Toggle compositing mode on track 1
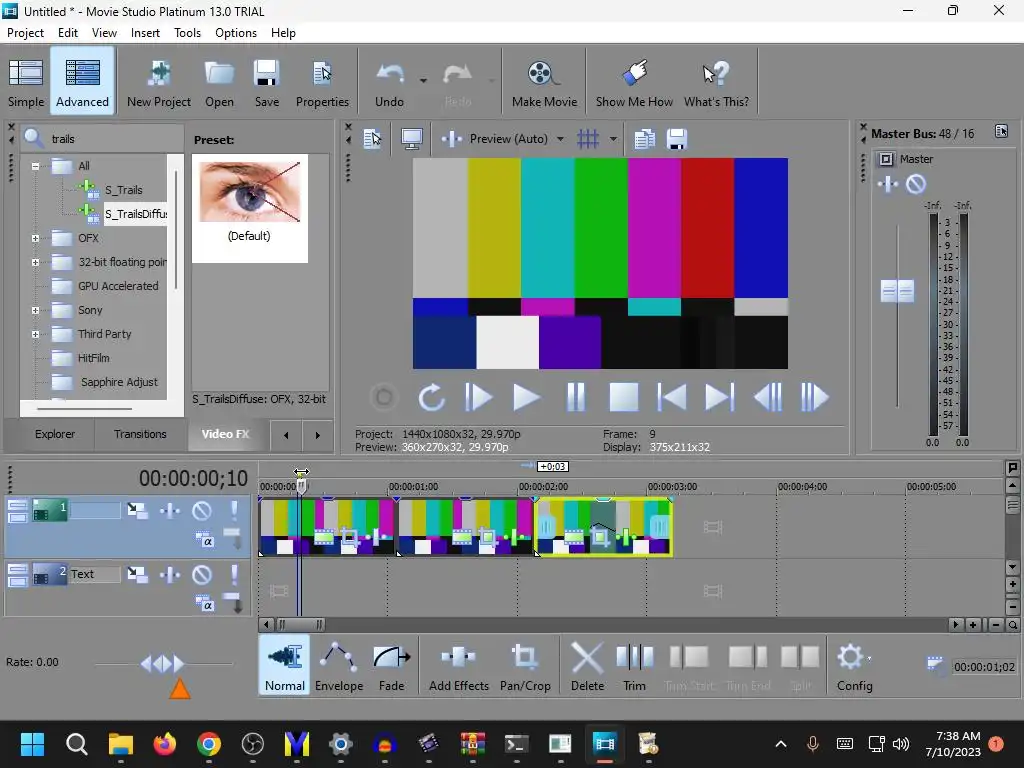Screen dimensions: 1024x768 (205, 540)
